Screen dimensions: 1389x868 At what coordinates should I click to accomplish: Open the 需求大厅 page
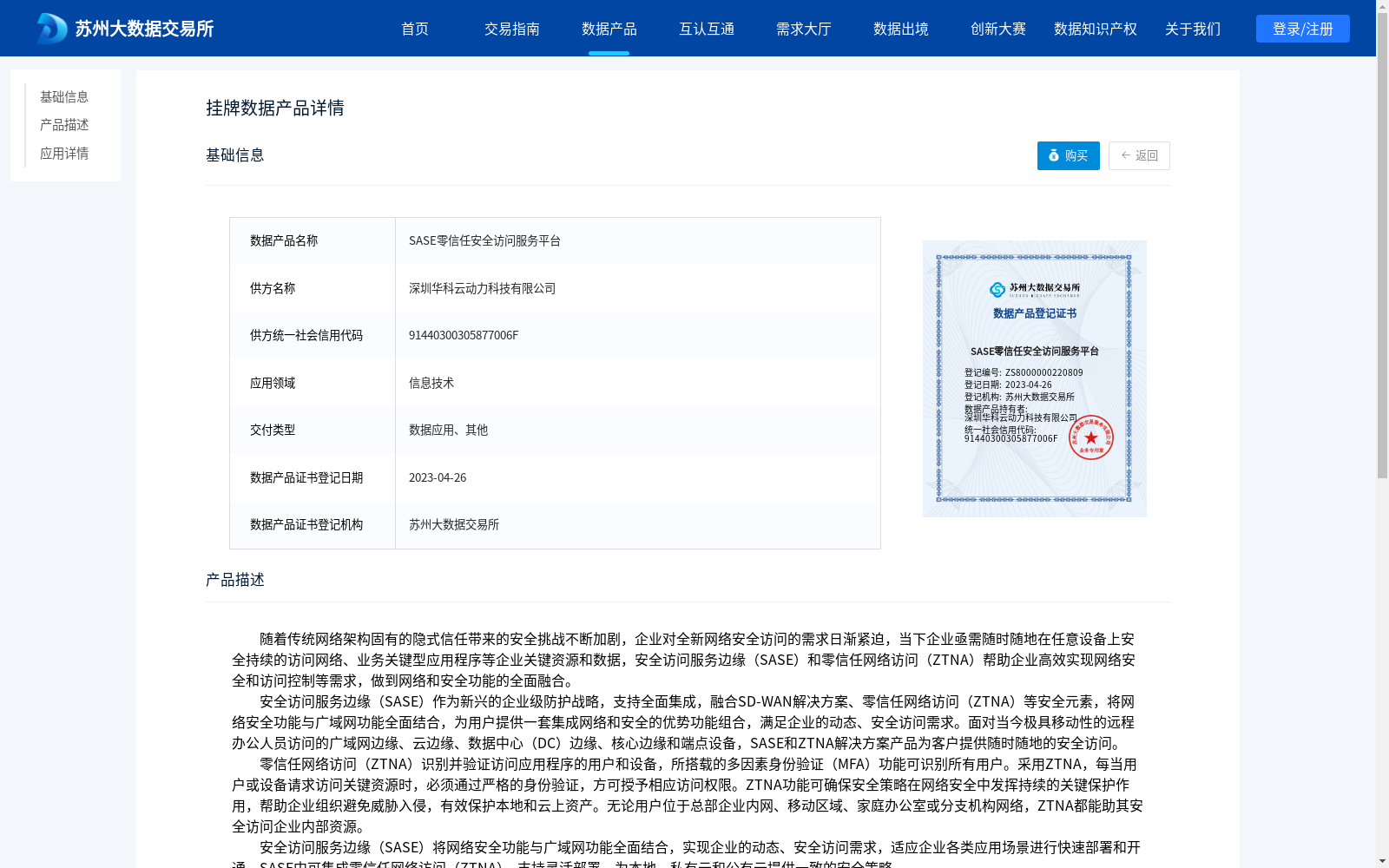(x=803, y=28)
